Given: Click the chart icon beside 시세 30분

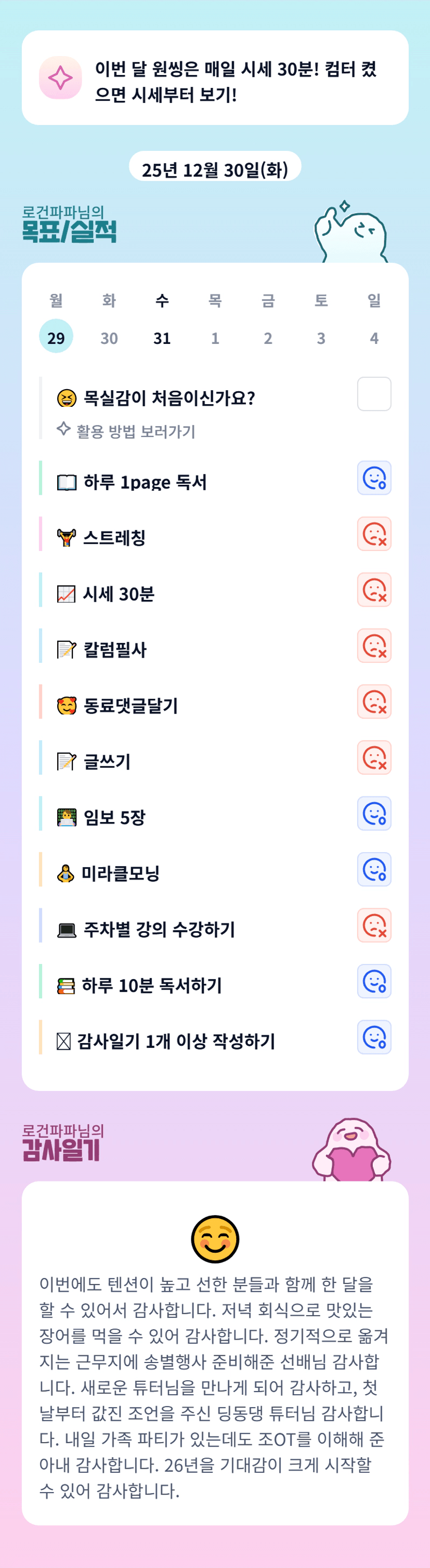Looking at the screenshot, I should tap(67, 594).
